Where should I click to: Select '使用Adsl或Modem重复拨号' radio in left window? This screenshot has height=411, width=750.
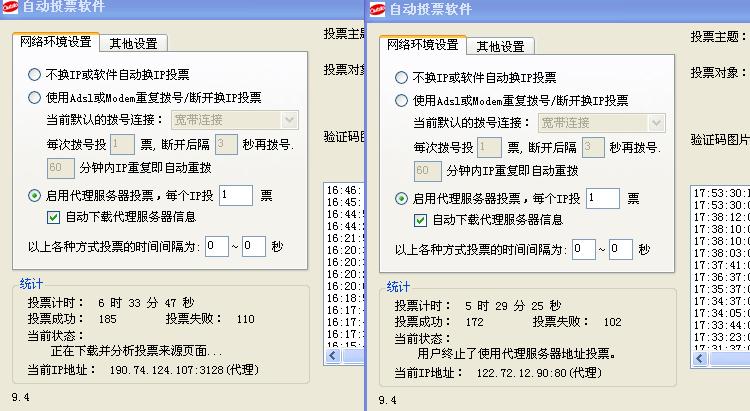(x=35, y=98)
